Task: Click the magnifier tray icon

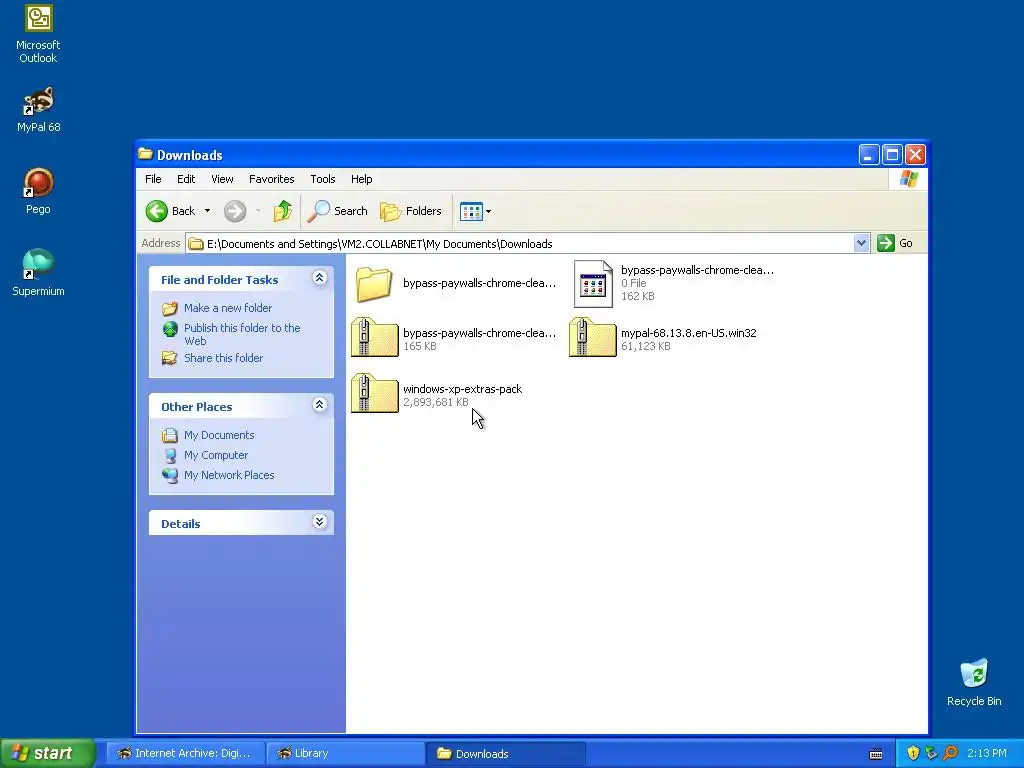Action: (950, 753)
